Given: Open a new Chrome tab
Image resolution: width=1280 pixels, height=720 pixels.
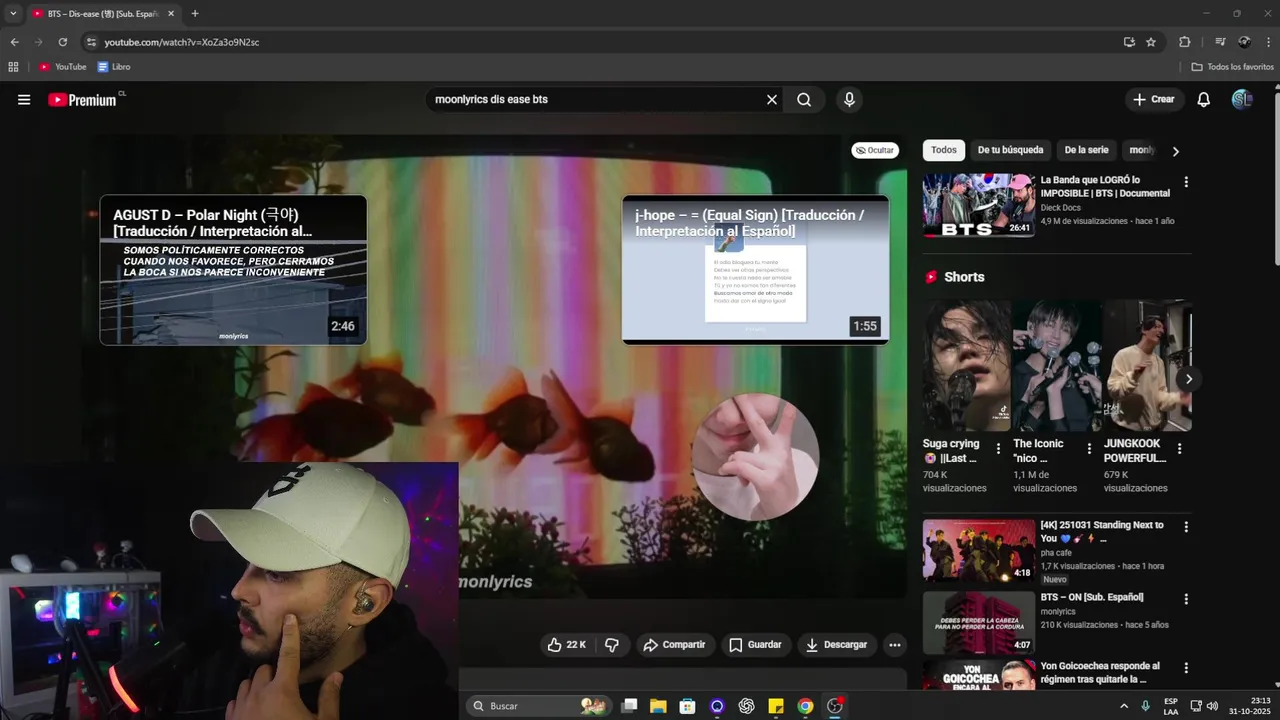Looking at the screenshot, I should coord(194,14).
